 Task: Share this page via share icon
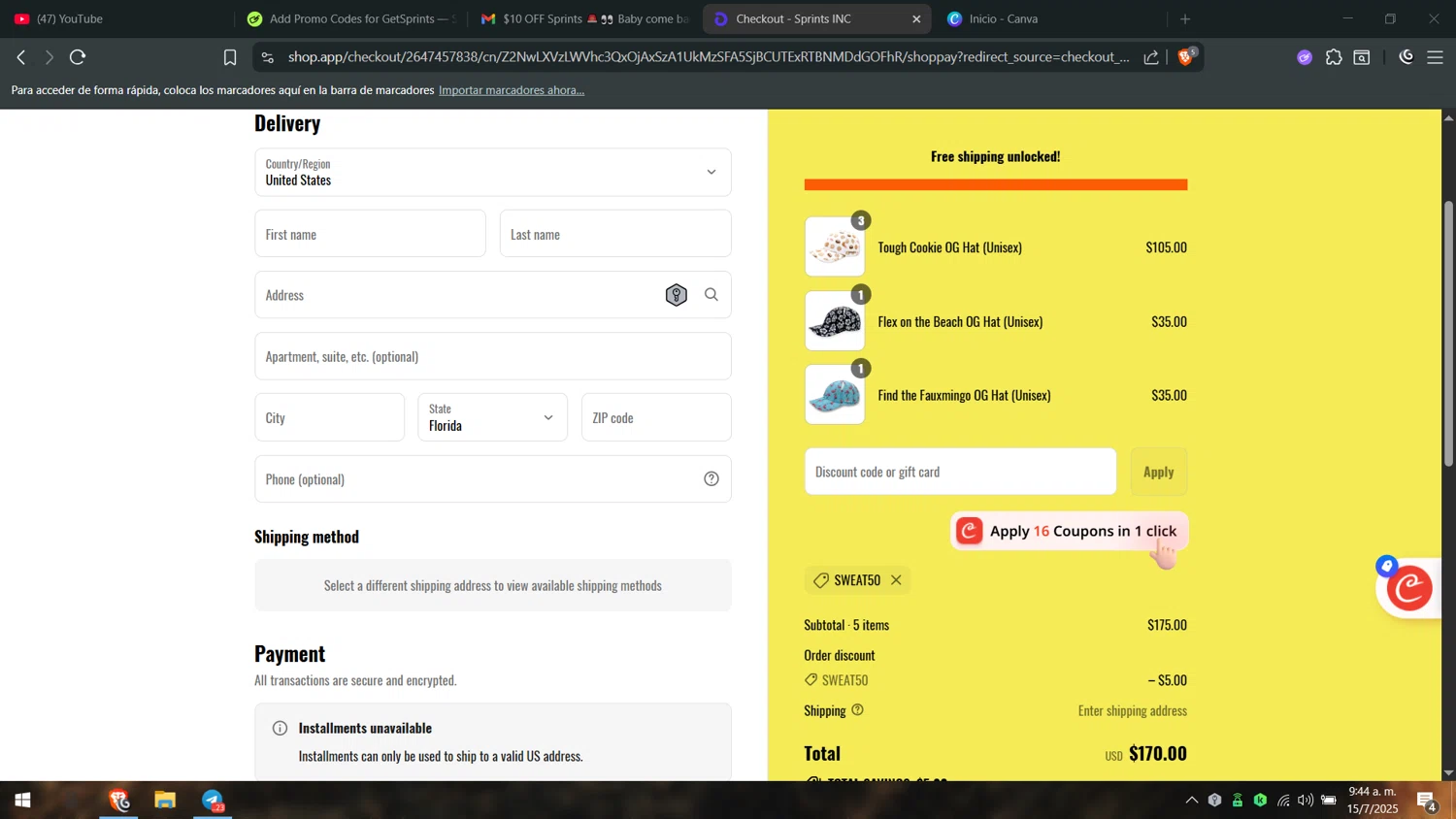(1151, 57)
